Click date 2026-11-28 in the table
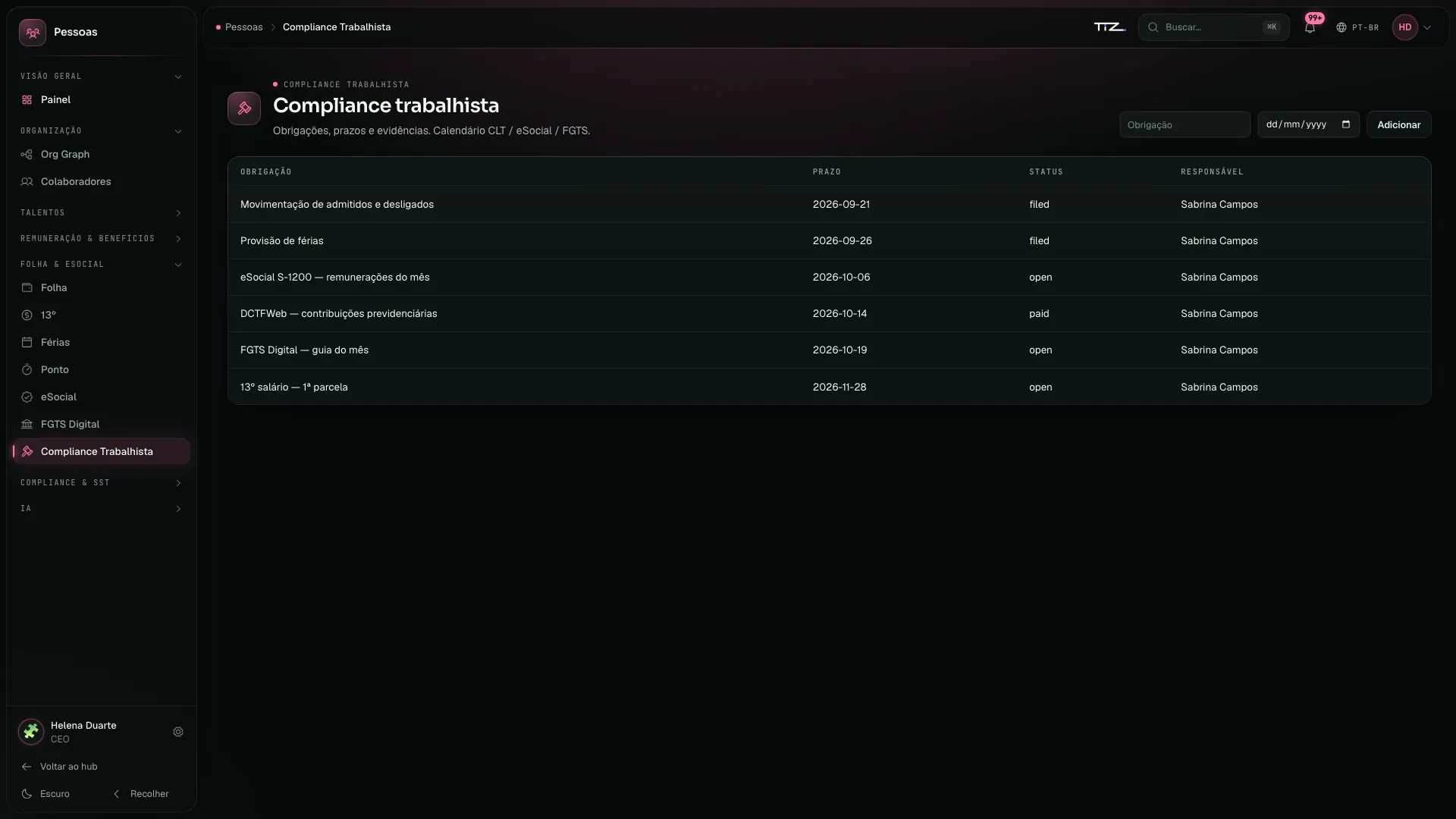 tap(839, 388)
